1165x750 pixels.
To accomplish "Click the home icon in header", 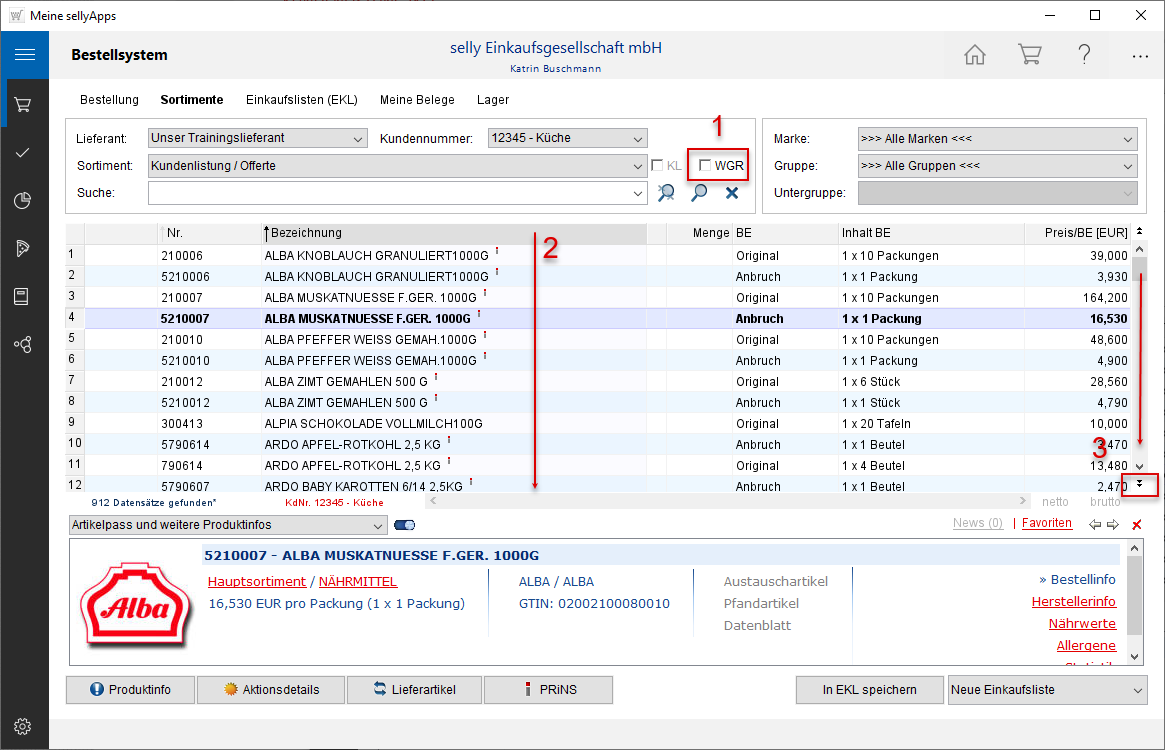I will pos(974,55).
